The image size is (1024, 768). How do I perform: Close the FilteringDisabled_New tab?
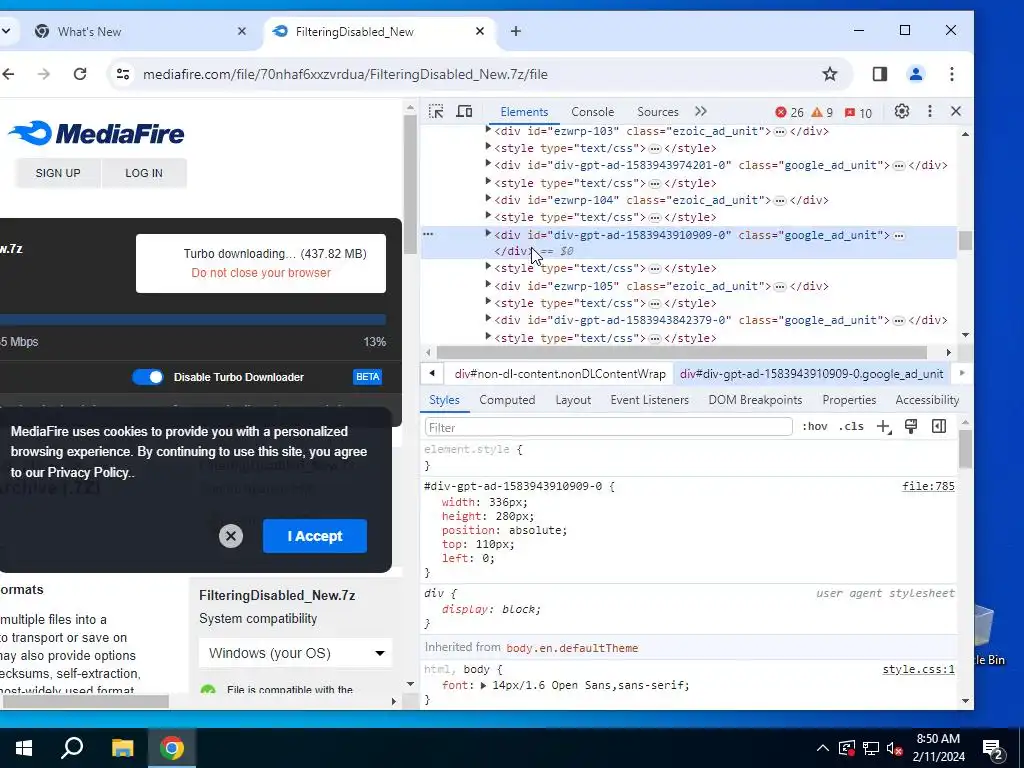(x=480, y=31)
